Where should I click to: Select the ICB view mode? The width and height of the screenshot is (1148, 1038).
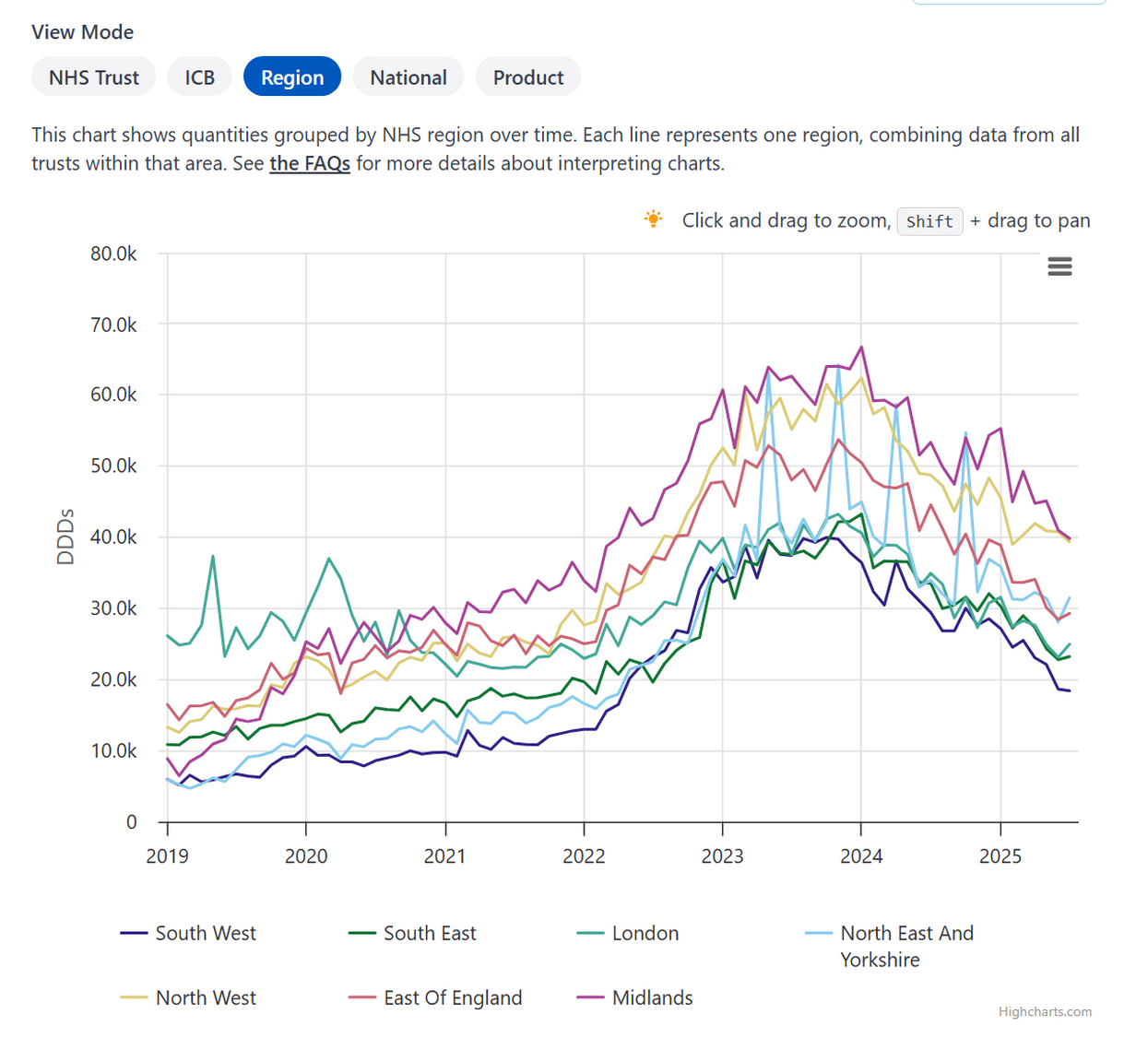click(x=199, y=77)
